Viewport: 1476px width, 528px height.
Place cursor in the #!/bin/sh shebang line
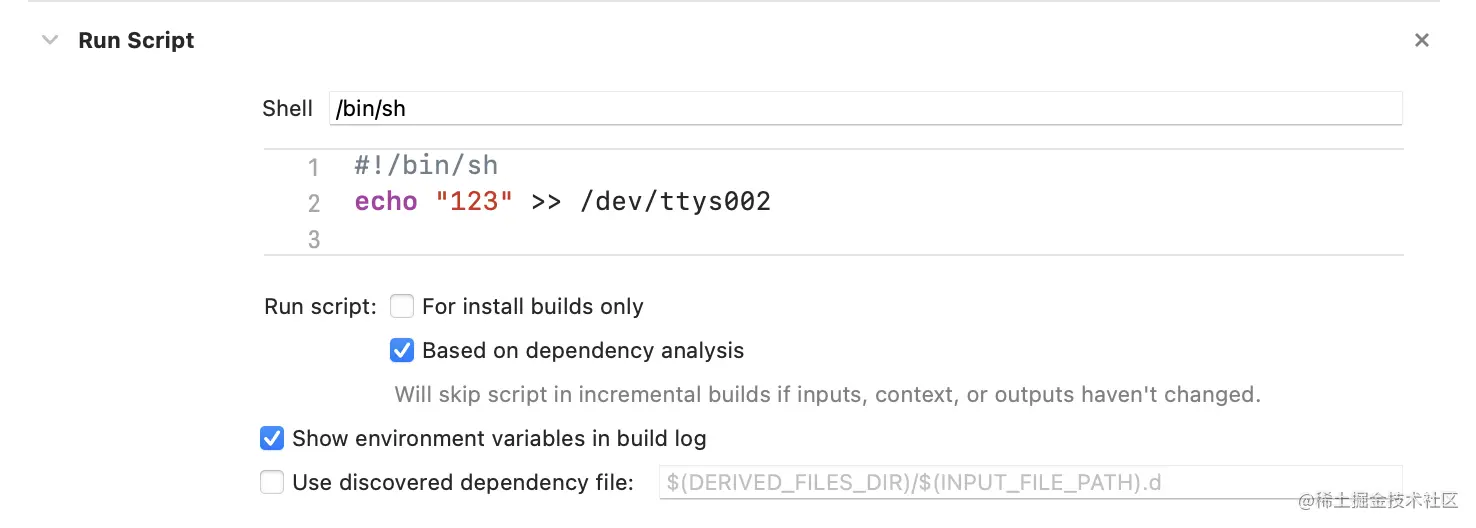click(x=426, y=165)
